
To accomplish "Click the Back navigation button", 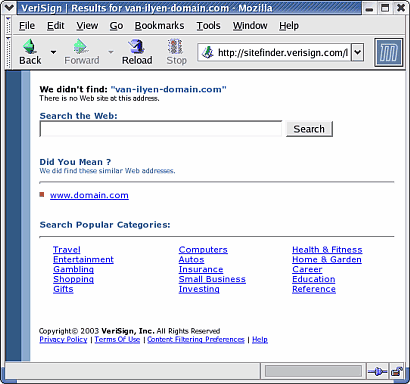I will tap(30, 52).
